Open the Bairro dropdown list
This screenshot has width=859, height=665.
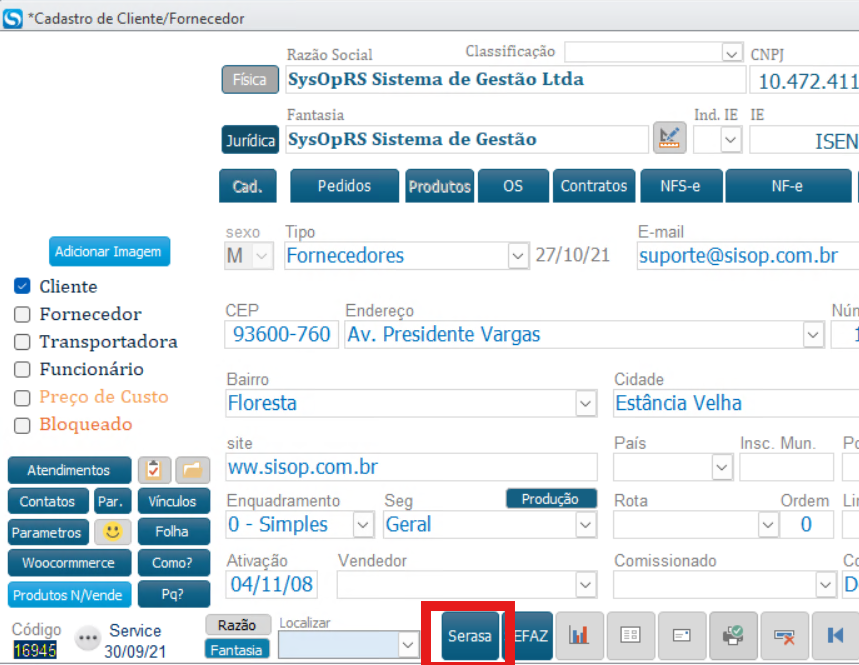(x=586, y=404)
